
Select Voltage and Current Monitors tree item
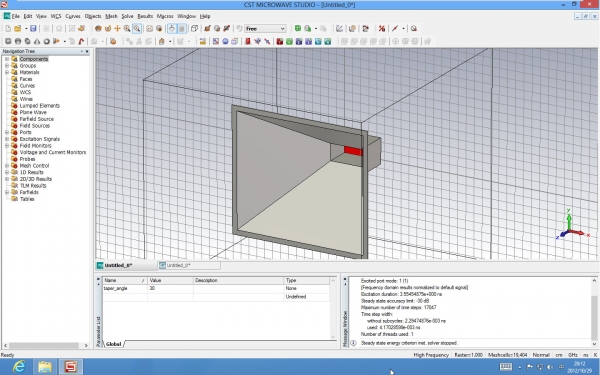pos(53,152)
